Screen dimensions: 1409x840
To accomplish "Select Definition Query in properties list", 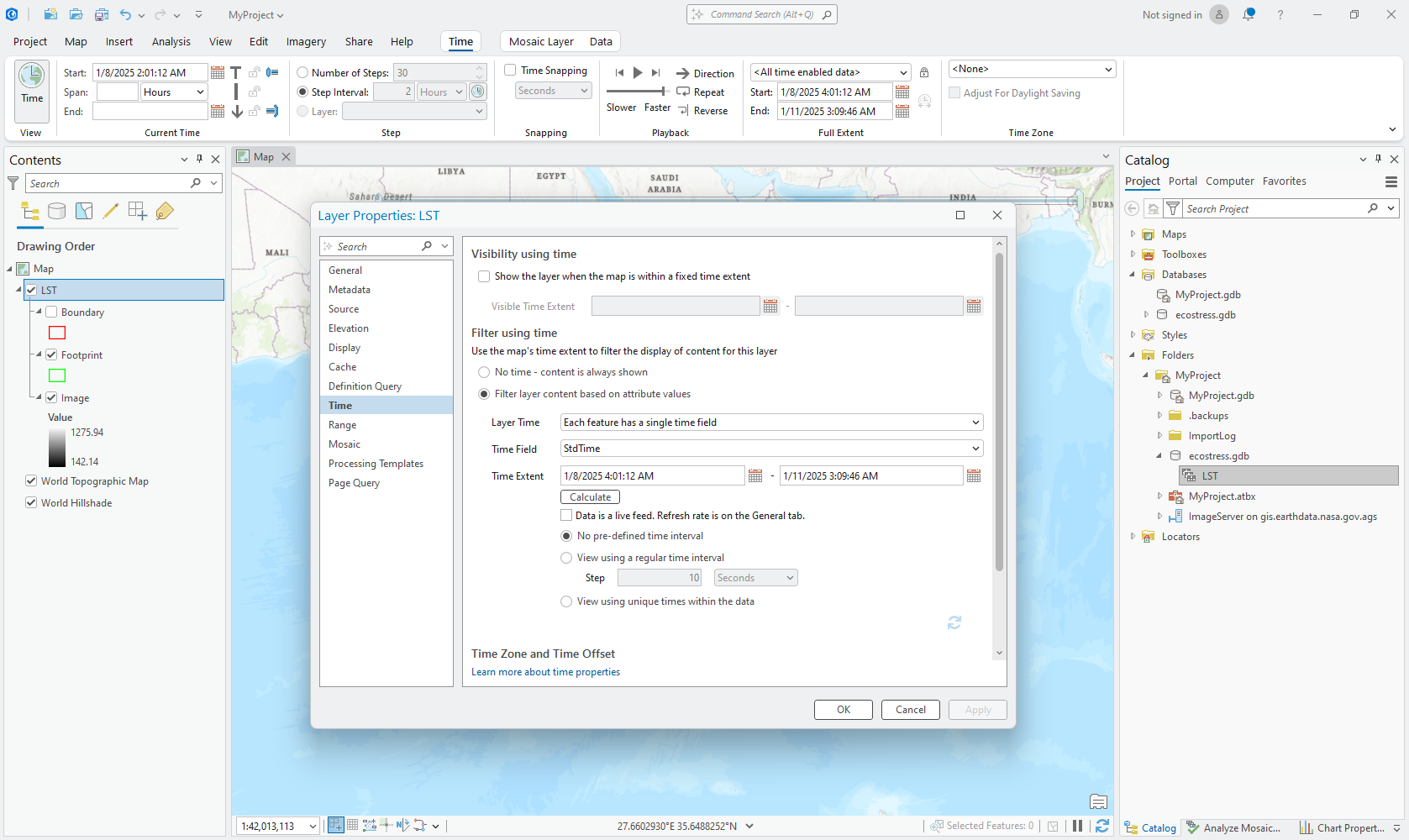I will coord(365,386).
